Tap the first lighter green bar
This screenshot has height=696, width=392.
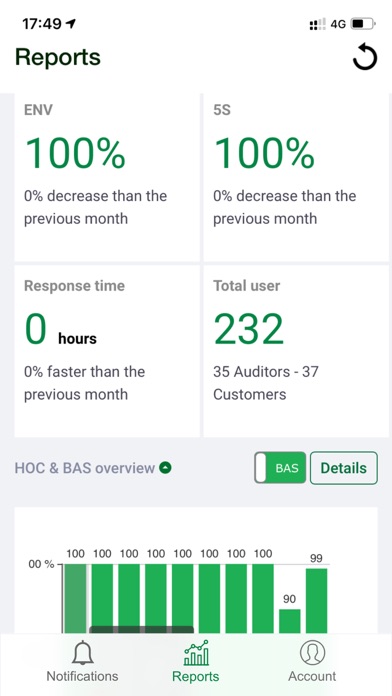click(x=75, y=599)
